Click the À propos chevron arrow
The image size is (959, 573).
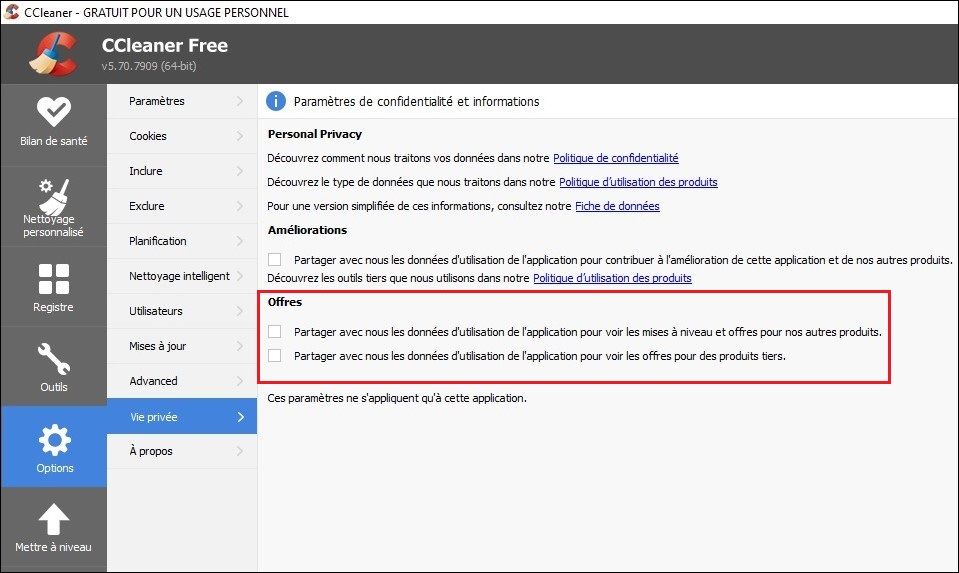pyautogui.click(x=240, y=451)
